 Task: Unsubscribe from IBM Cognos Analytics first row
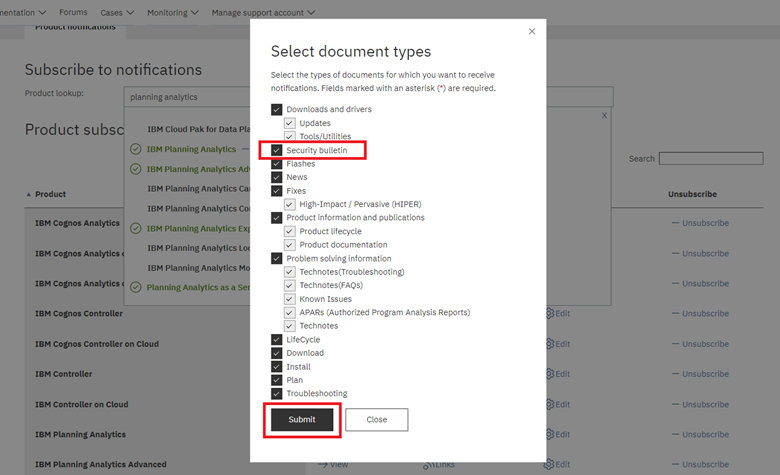coord(700,223)
